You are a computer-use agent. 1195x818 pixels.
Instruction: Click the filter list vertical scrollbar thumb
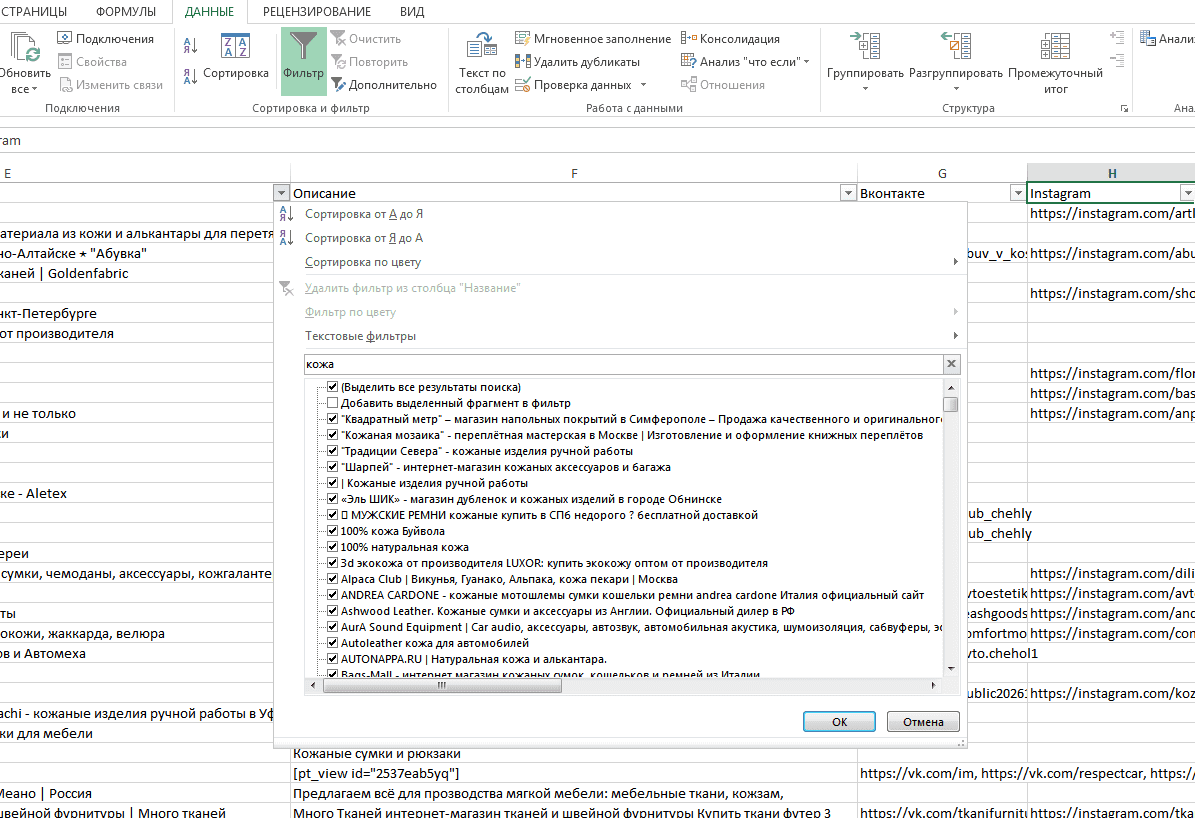point(950,405)
